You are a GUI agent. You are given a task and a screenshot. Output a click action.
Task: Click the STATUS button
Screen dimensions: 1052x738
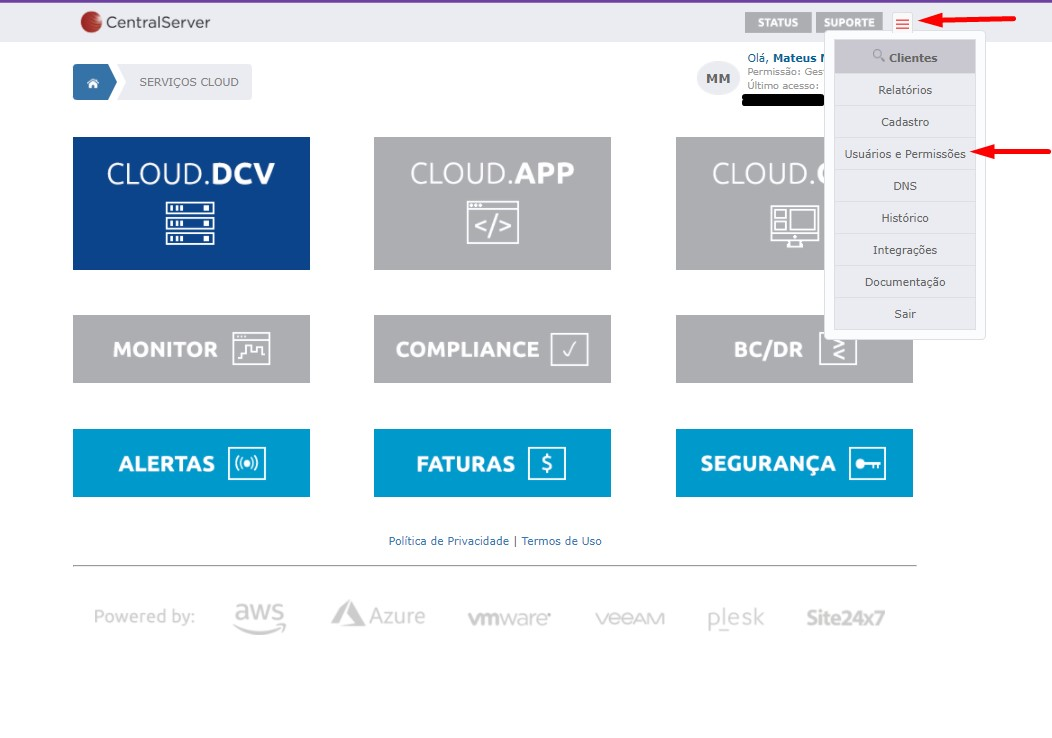(x=777, y=23)
